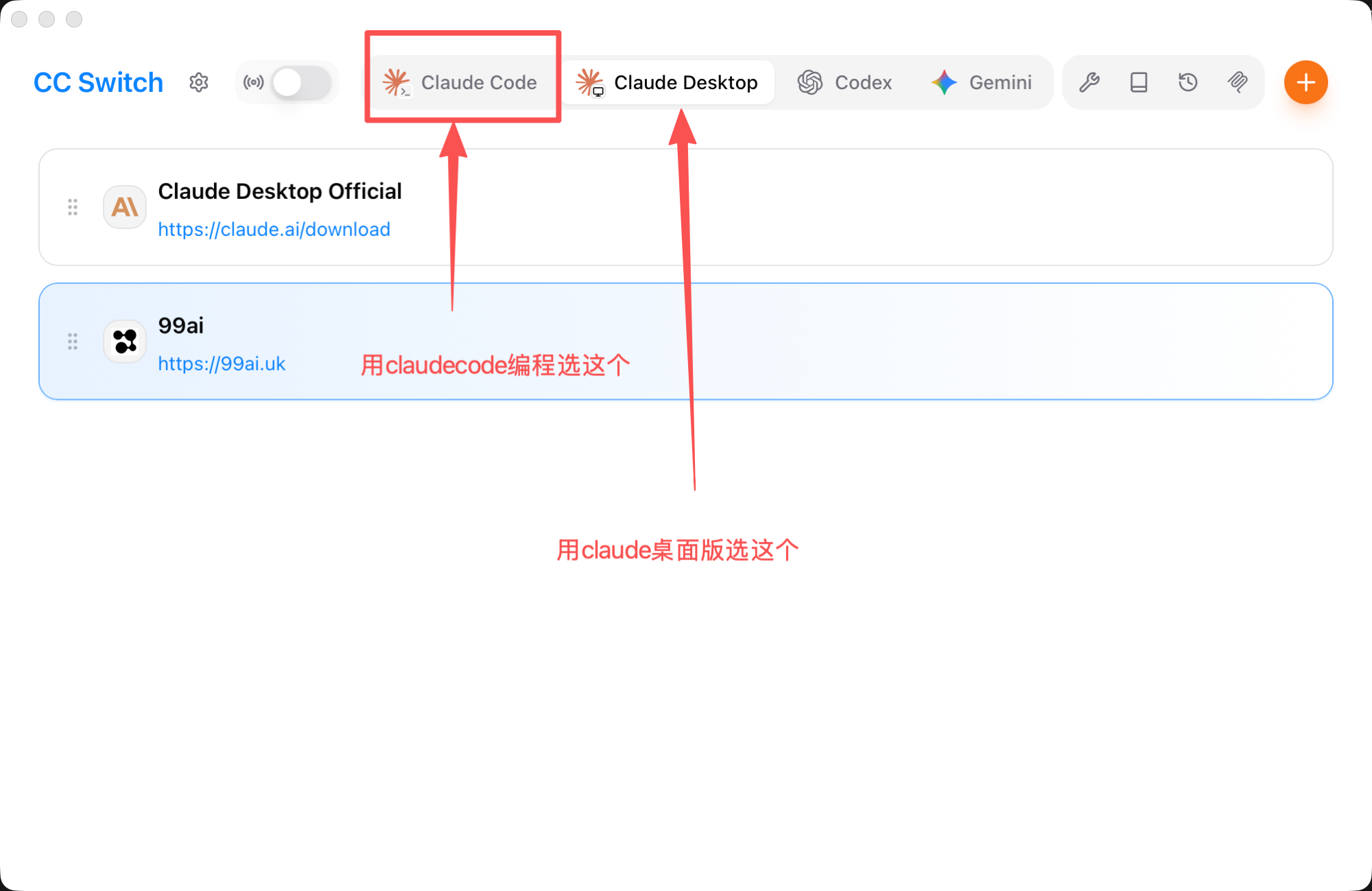Open the book icon in toolbar
Image resolution: width=1372 pixels, height=891 pixels.
(x=1139, y=82)
